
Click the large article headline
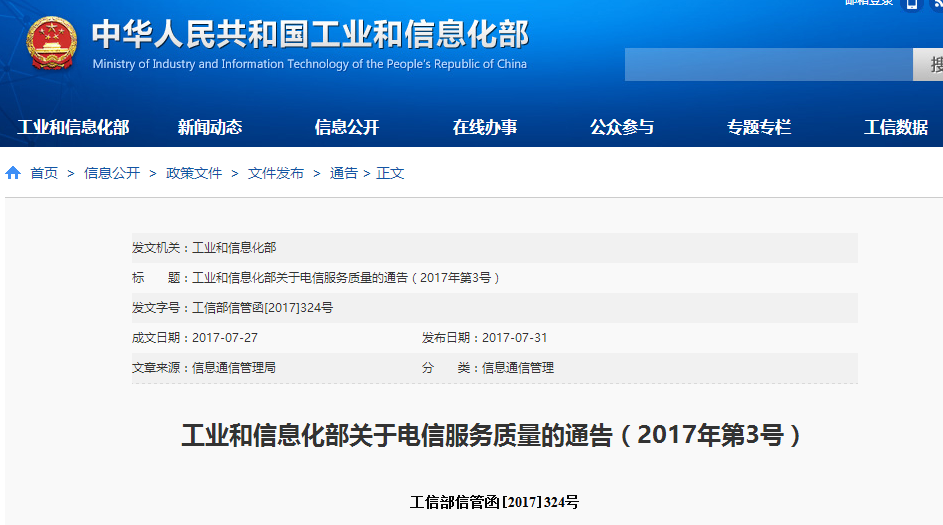coord(491,435)
